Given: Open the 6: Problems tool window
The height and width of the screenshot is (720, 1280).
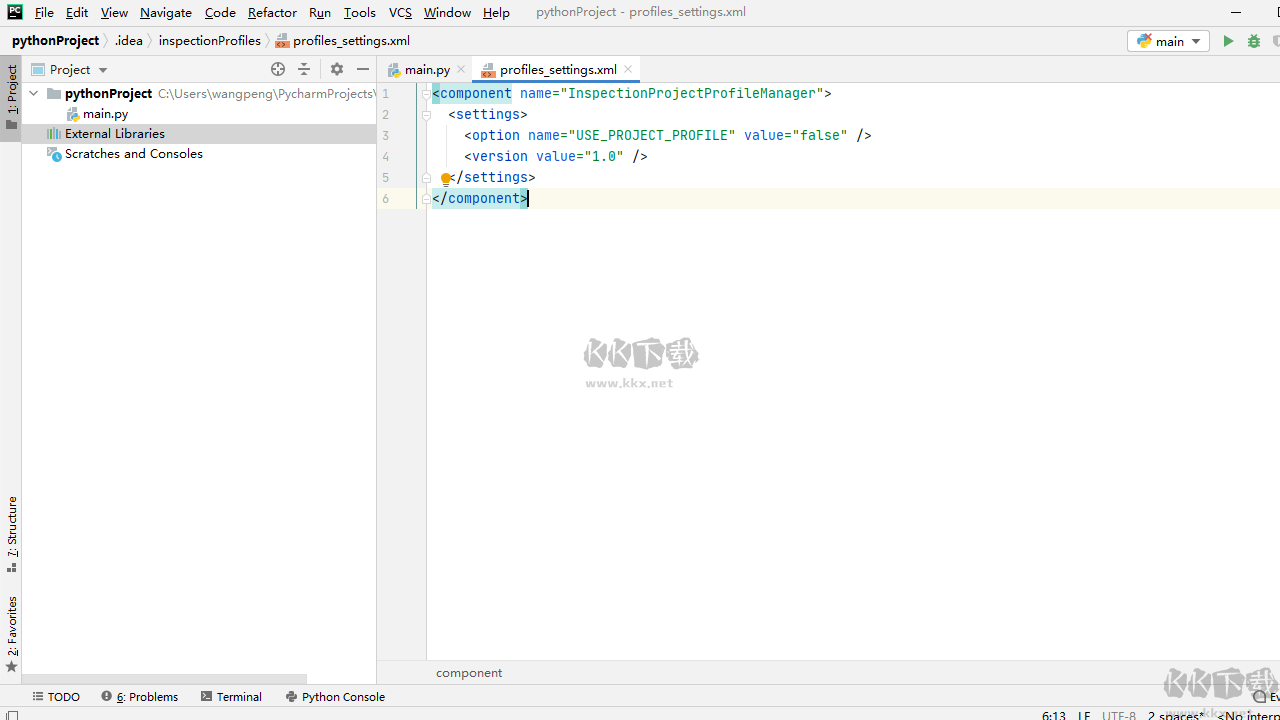Looking at the screenshot, I should [x=140, y=697].
